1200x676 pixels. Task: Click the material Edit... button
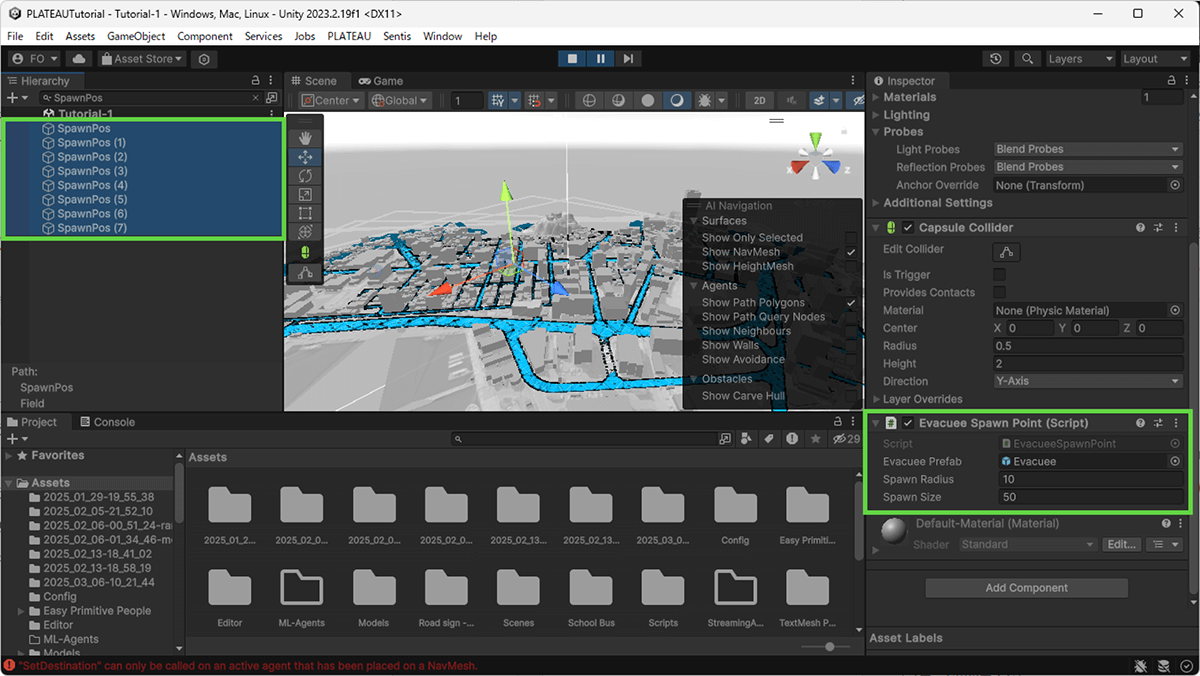coord(1120,545)
